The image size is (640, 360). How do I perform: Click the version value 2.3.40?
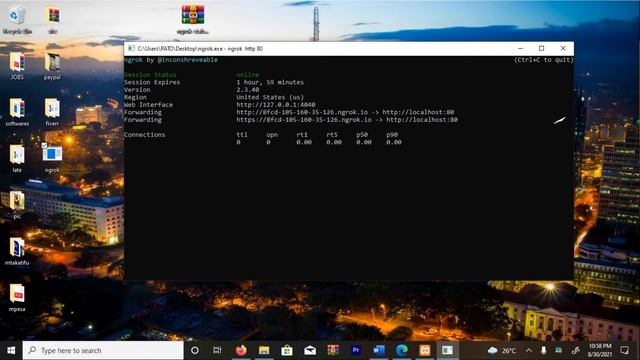click(x=248, y=90)
